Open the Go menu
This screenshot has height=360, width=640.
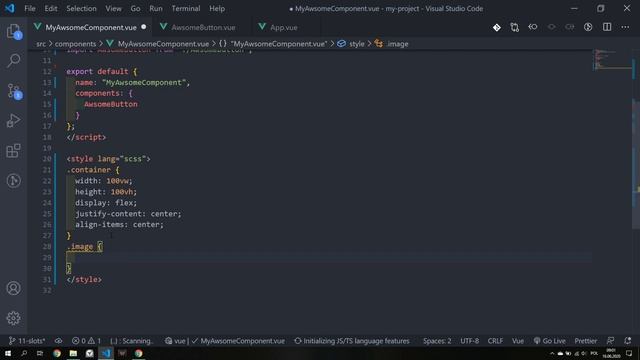(135, 8)
